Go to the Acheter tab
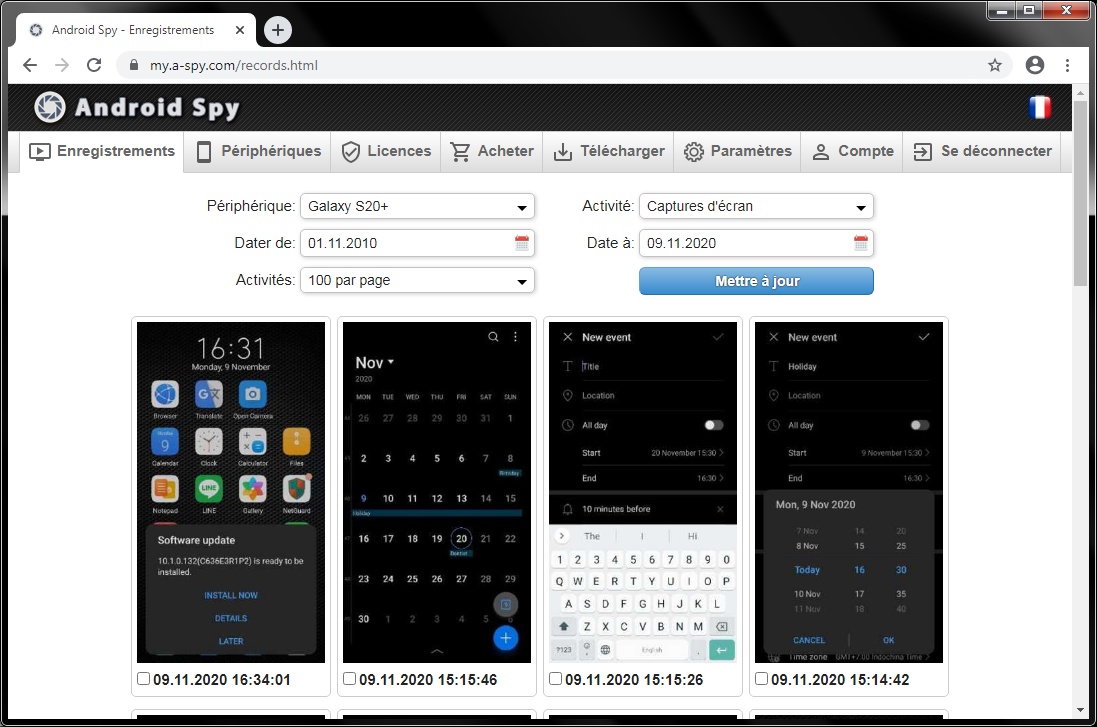The width and height of the screenshot is (1097, 727). [492, 151]
